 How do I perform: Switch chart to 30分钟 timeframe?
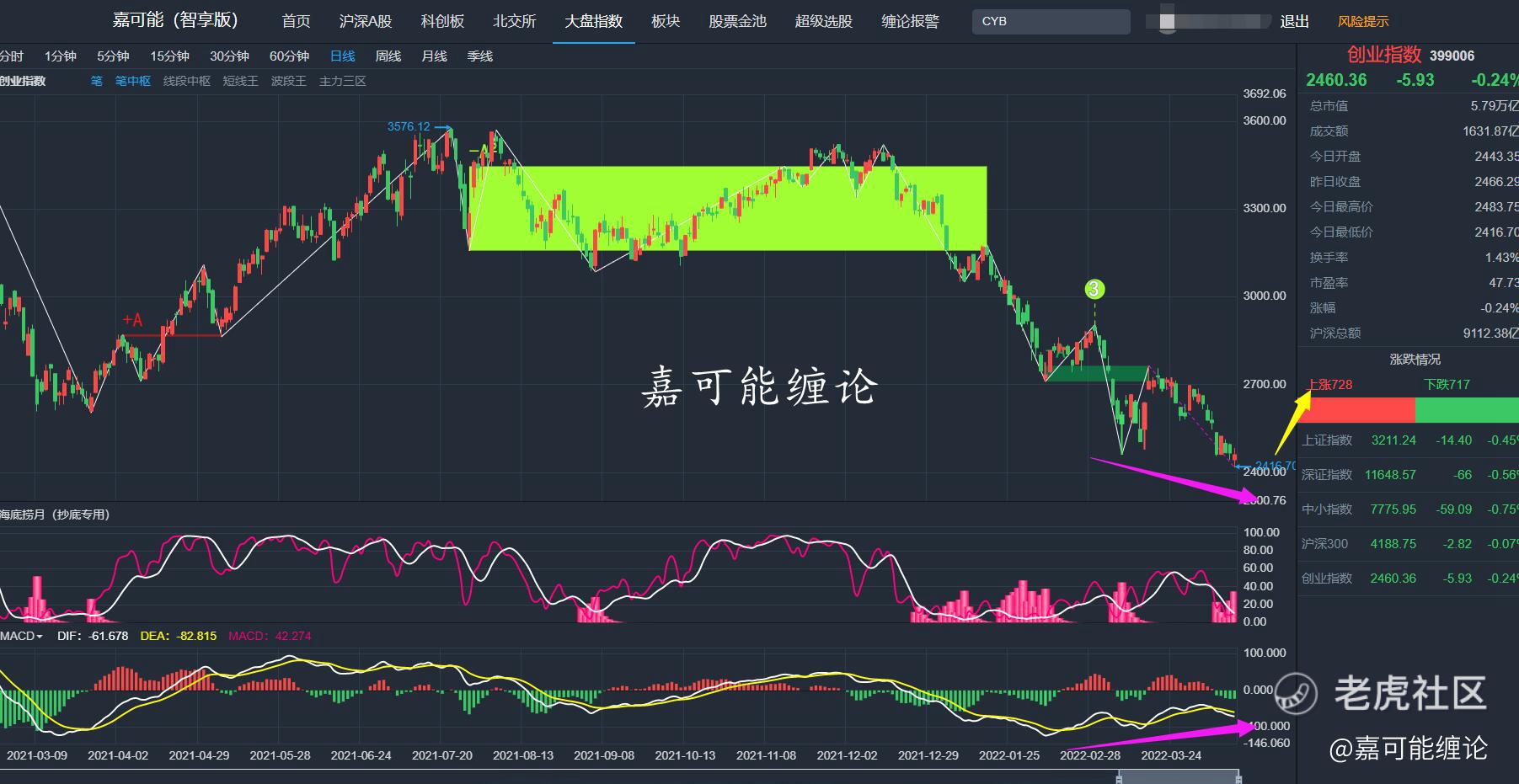[229, 56]
